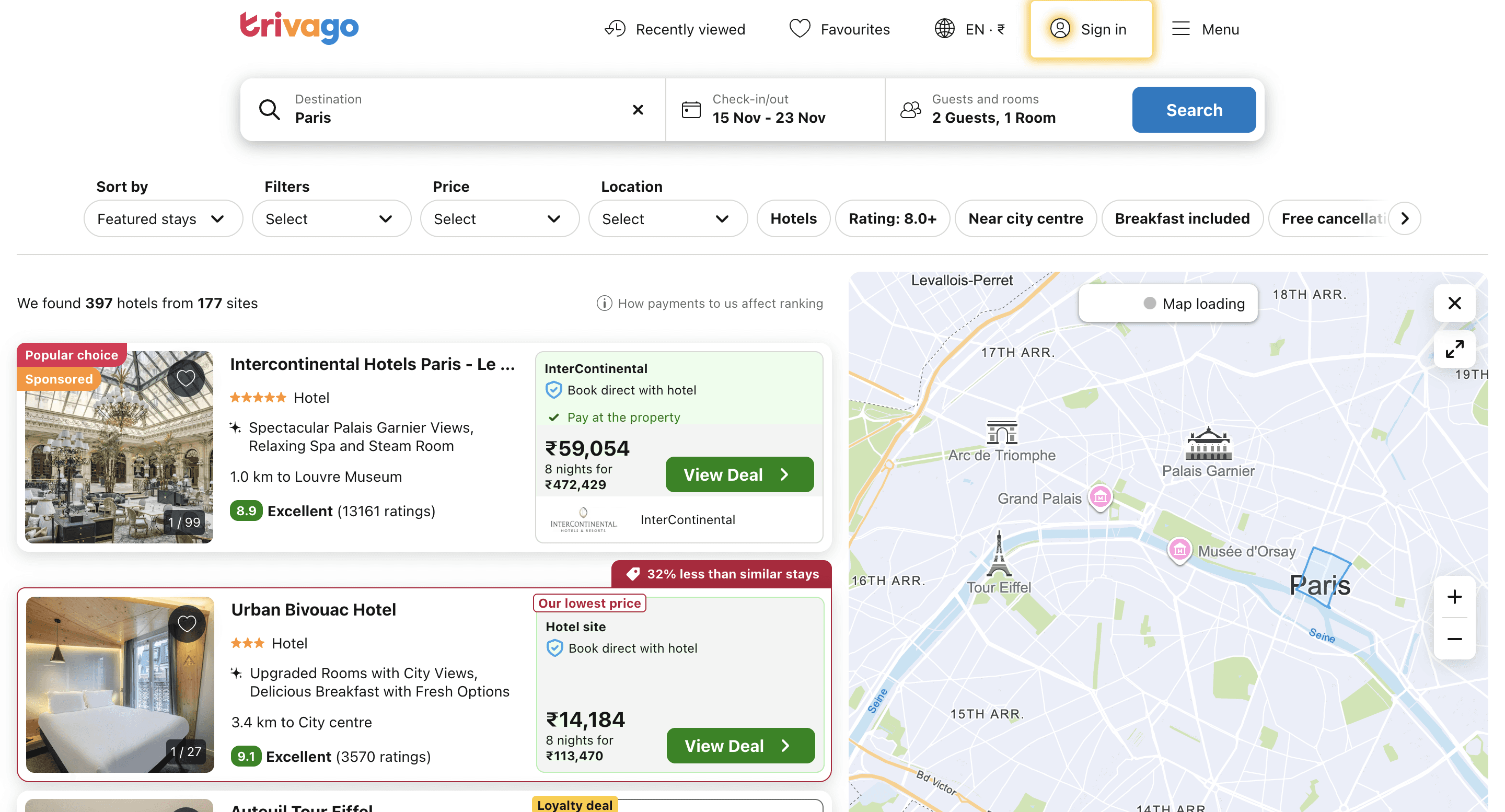Expand the map to fullscreen
The height and width of the screenshot is (812, 1505).
click(x=1454, y=350)
